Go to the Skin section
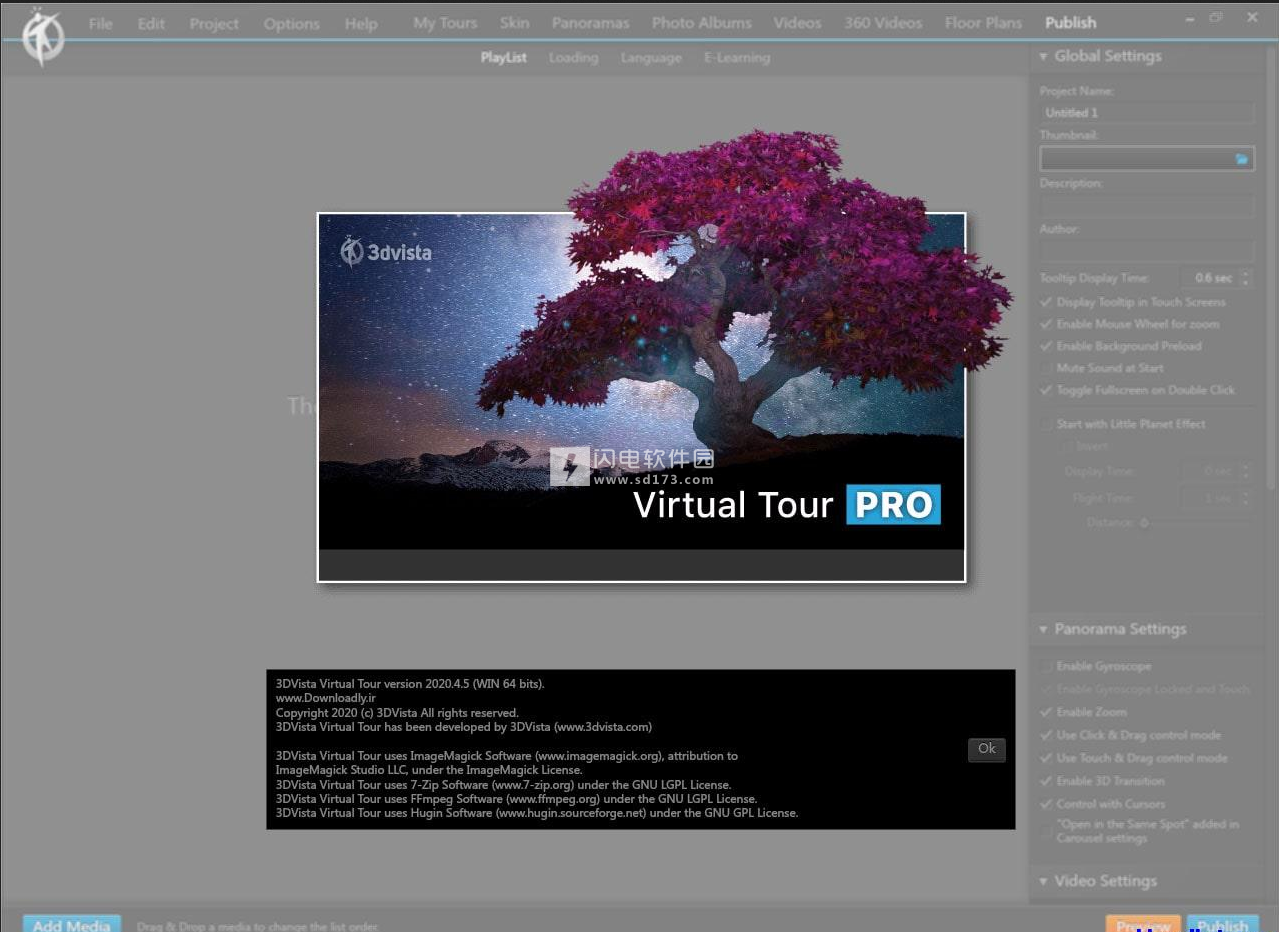Image resolution: width=1279 pixels, height=932 pixels. click(515, 22)
